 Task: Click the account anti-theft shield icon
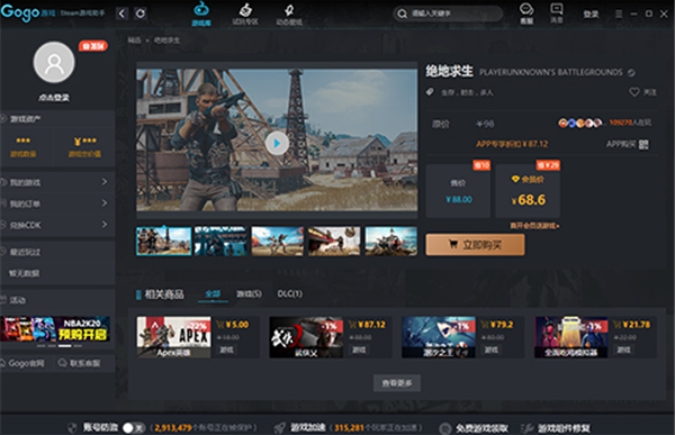72,427
